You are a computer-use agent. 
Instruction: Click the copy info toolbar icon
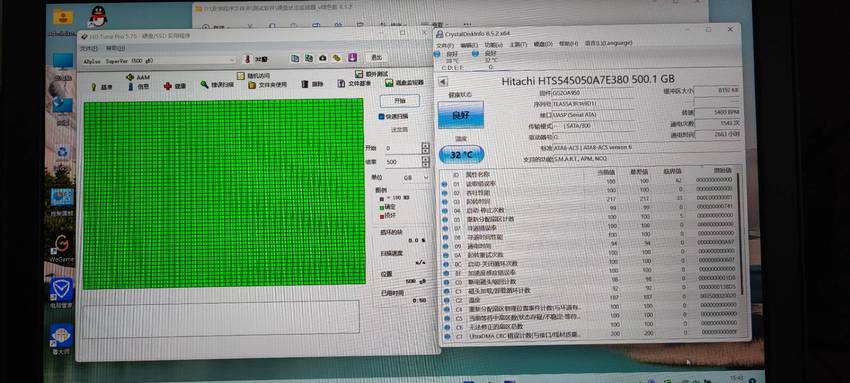295,58
